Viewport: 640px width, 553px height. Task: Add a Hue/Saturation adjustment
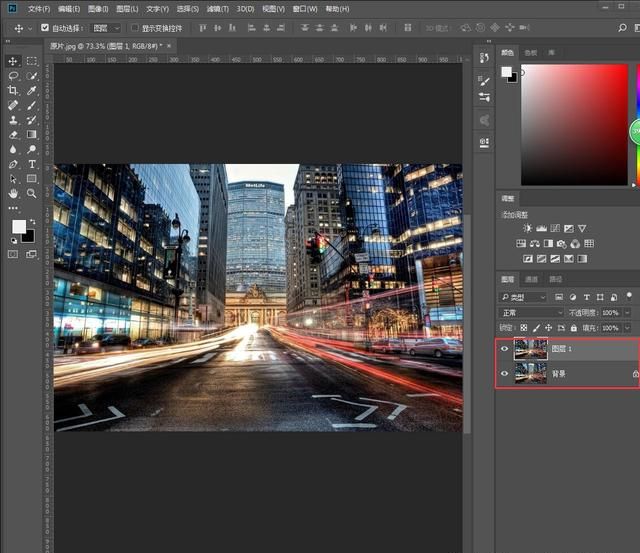[521, 244]
